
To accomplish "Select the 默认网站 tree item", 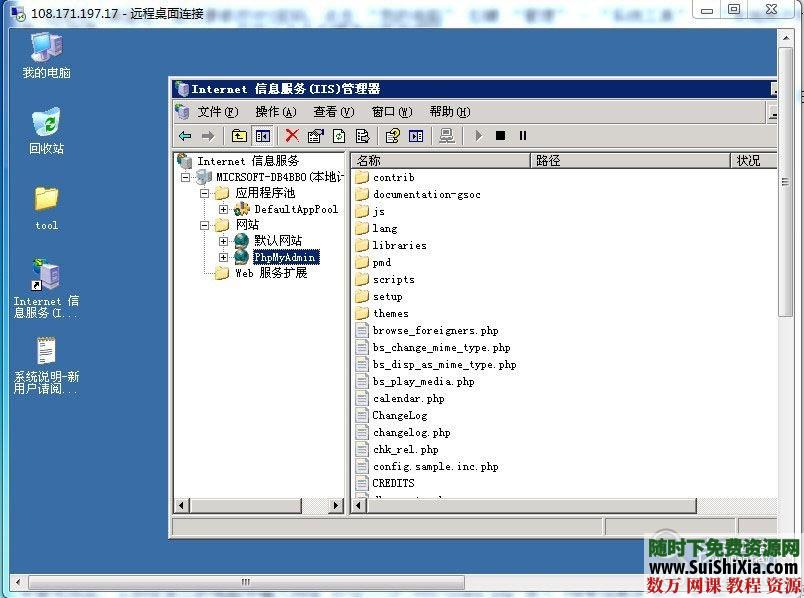I will [280, 241].
